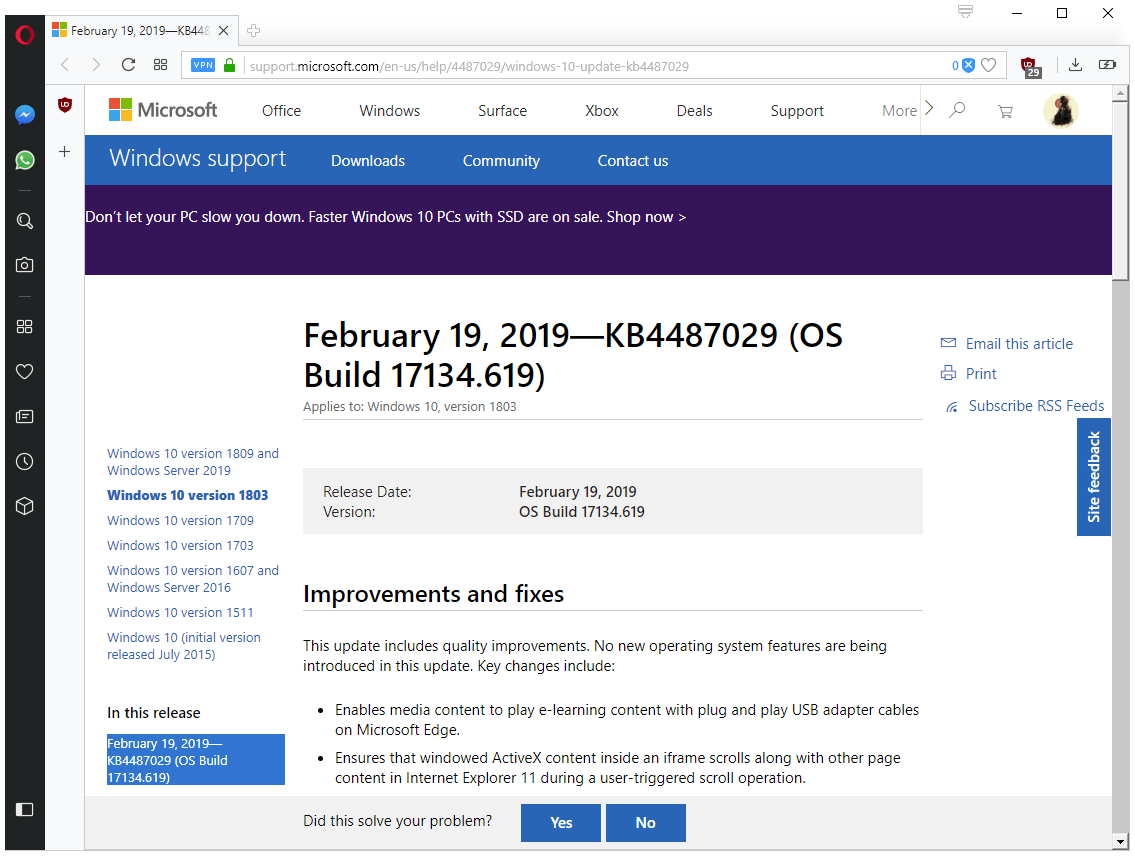Take a snapshot with camera icon
This screenshot has height=857, width=1135.
click(25, 265)
